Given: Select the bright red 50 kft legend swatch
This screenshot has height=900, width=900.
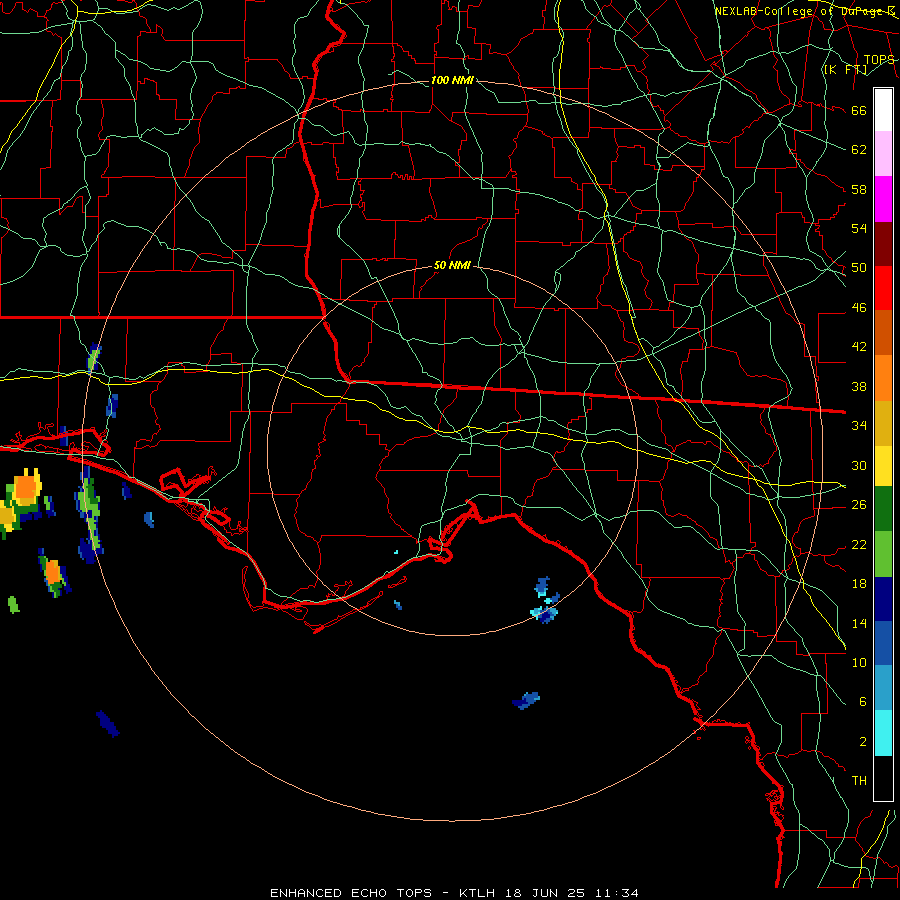Looking at the screenshot, I should 883,288.
